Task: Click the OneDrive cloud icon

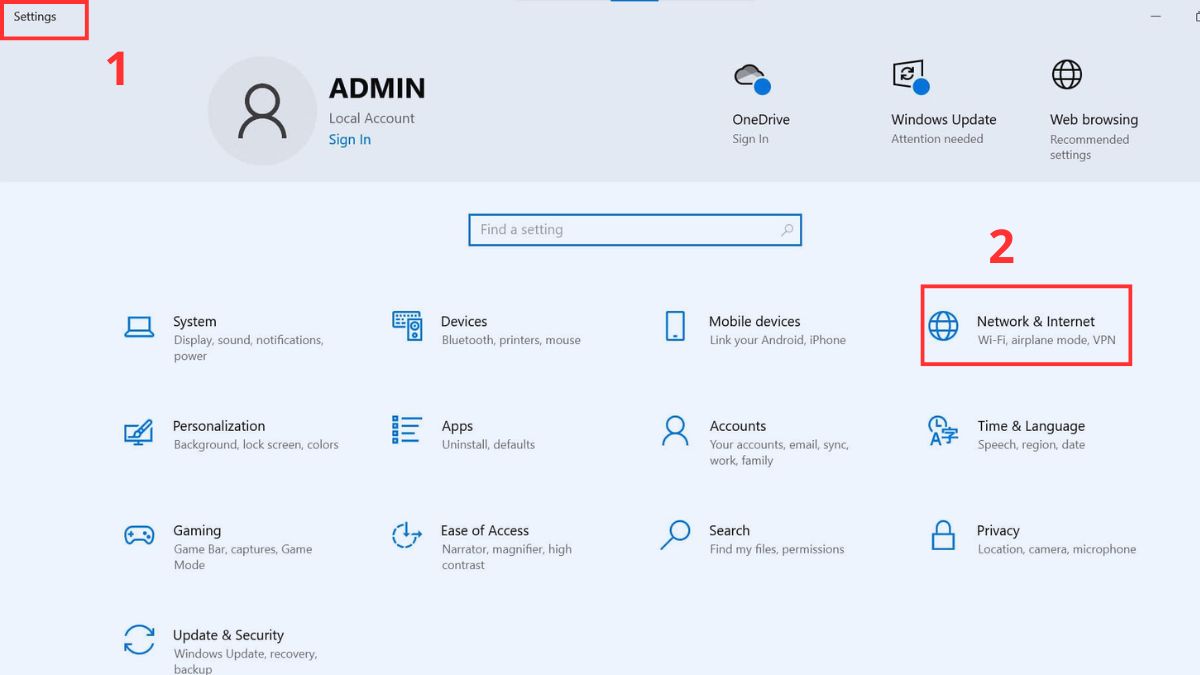Action: coord(753,77)
